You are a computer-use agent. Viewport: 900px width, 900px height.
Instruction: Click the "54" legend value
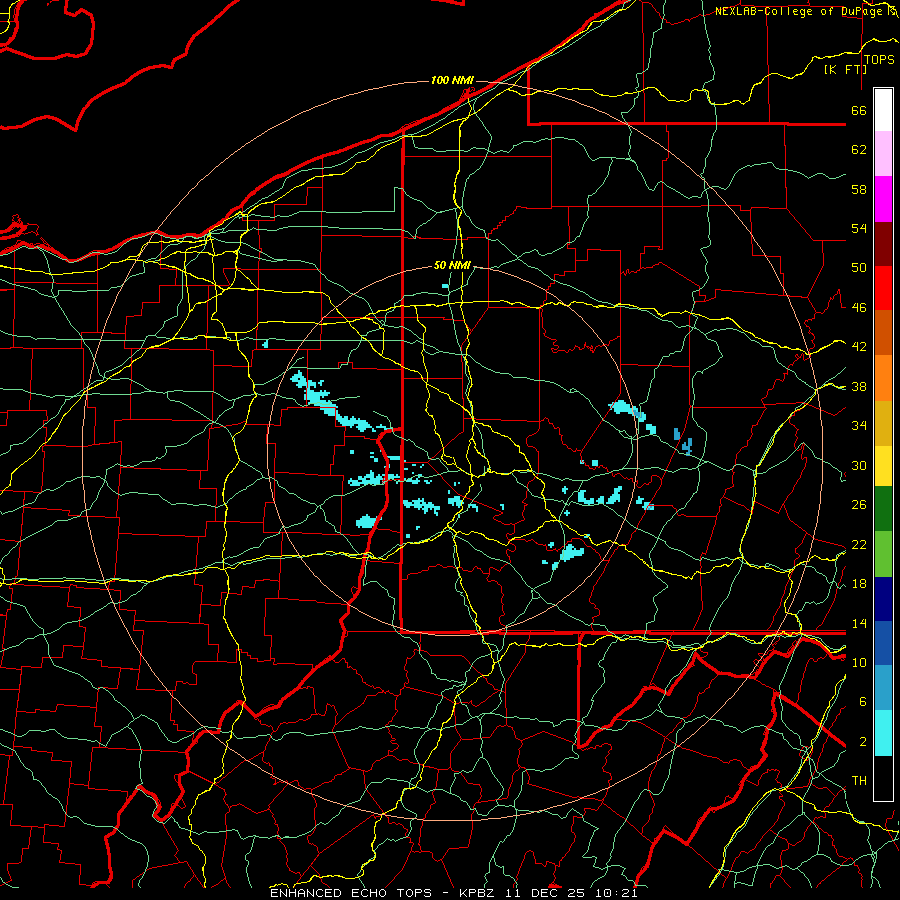click(x=859, y=228)
